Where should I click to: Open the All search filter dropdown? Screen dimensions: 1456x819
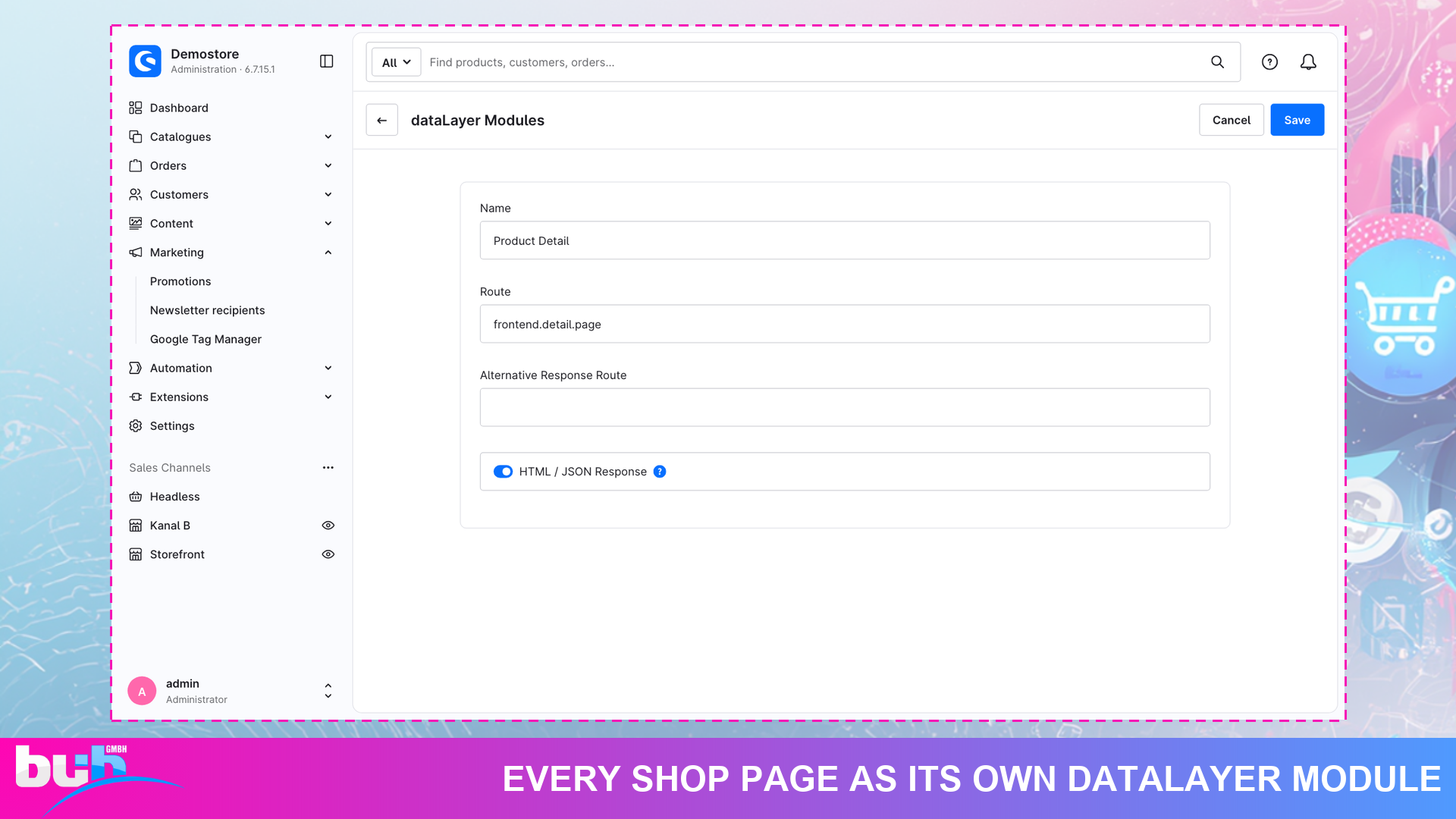point(396,62)
